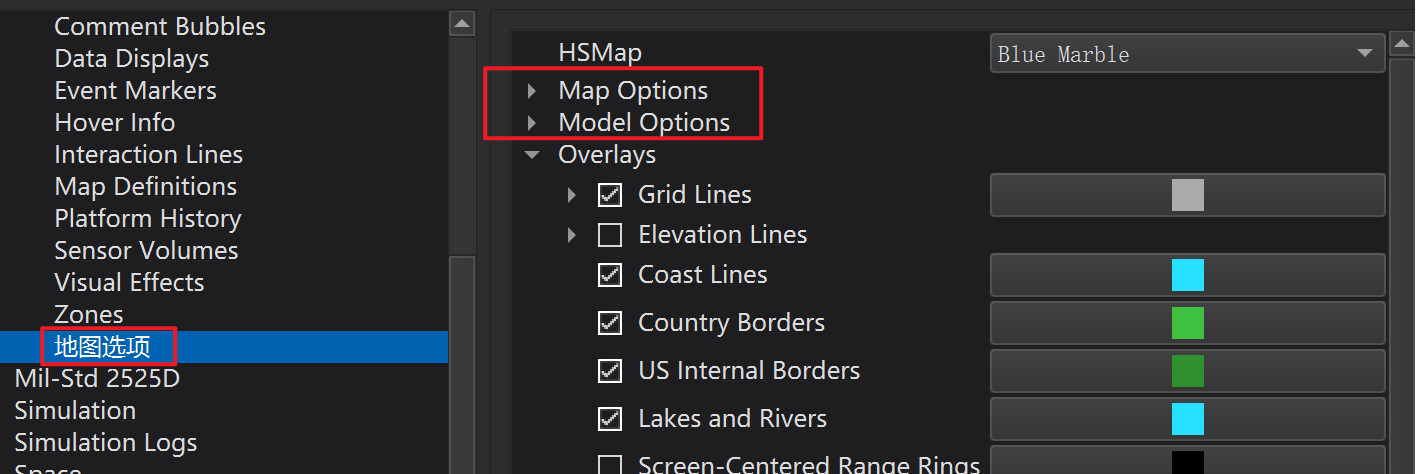Expand the Elevation Lines sub-options arrow
The width and height of the screenshot is (1416, 474).
(572, 235)
